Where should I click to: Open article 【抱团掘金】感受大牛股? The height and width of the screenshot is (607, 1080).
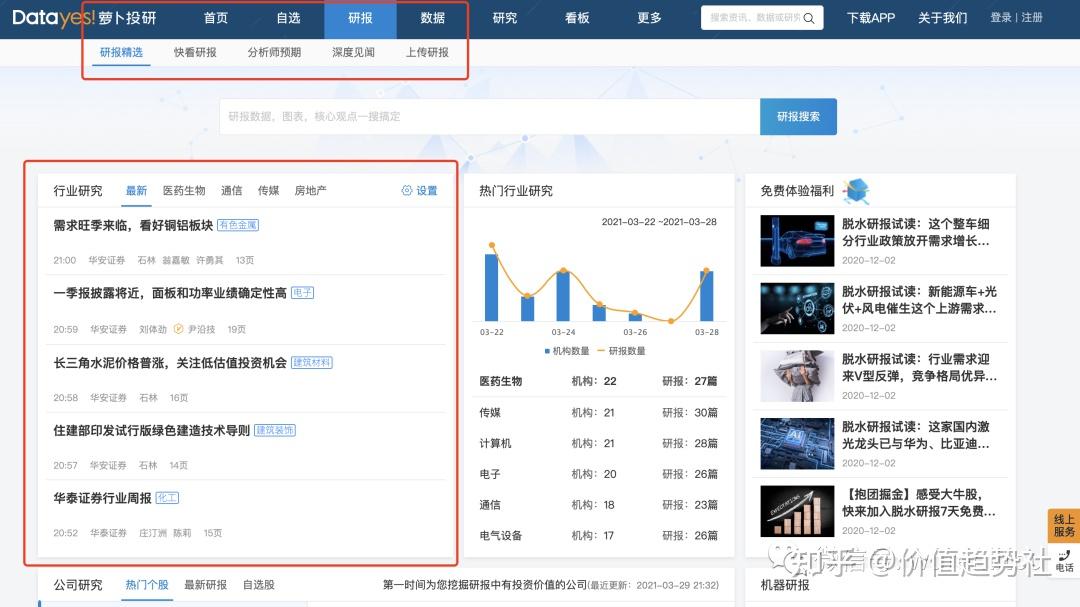pos(919,503)
